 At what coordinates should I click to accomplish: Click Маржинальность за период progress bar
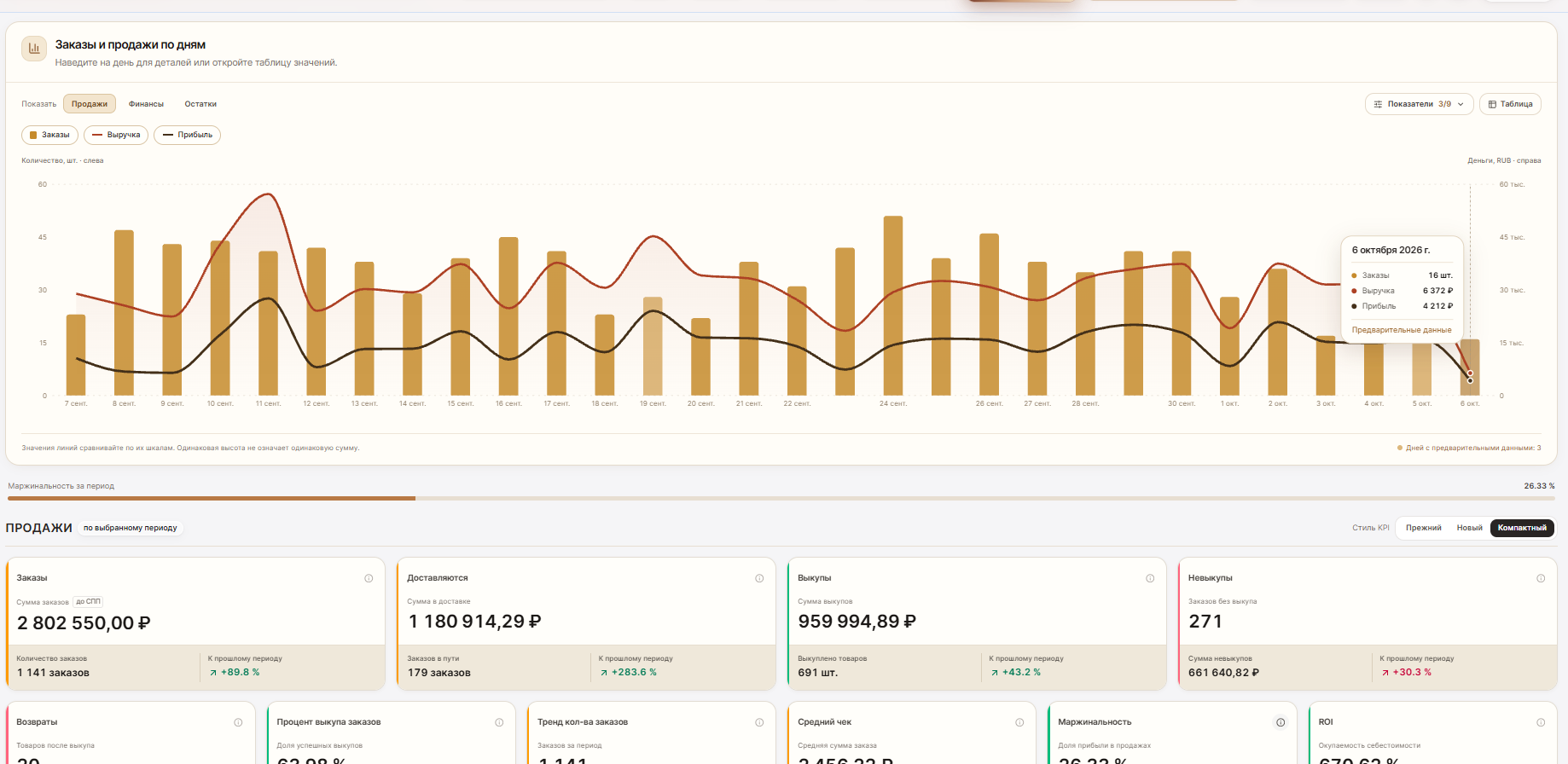point(781,498)
